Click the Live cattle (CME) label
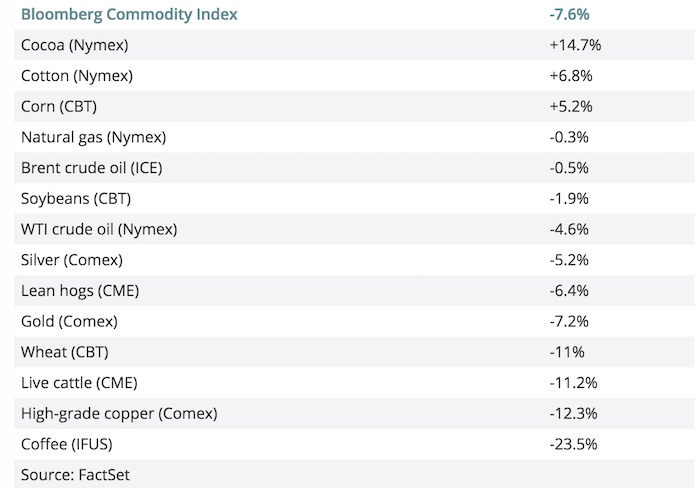Screen dimensions: 700x488 click(78, 383)
